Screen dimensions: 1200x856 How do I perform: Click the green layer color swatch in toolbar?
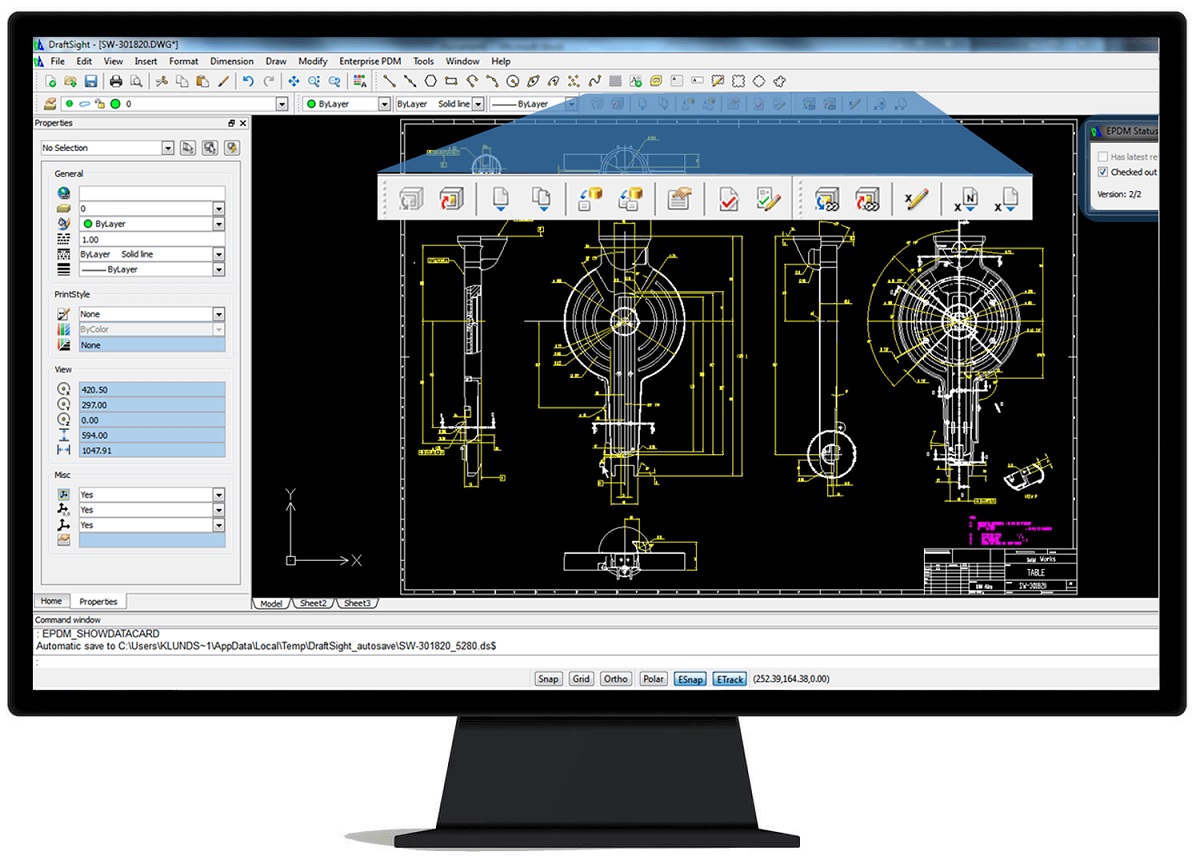coord(116,104)
